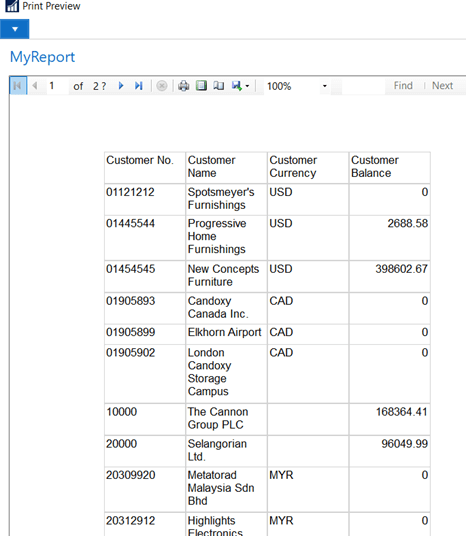Select customer number 20309920
This screenshot has width=466, height=536.
(130, 475)
